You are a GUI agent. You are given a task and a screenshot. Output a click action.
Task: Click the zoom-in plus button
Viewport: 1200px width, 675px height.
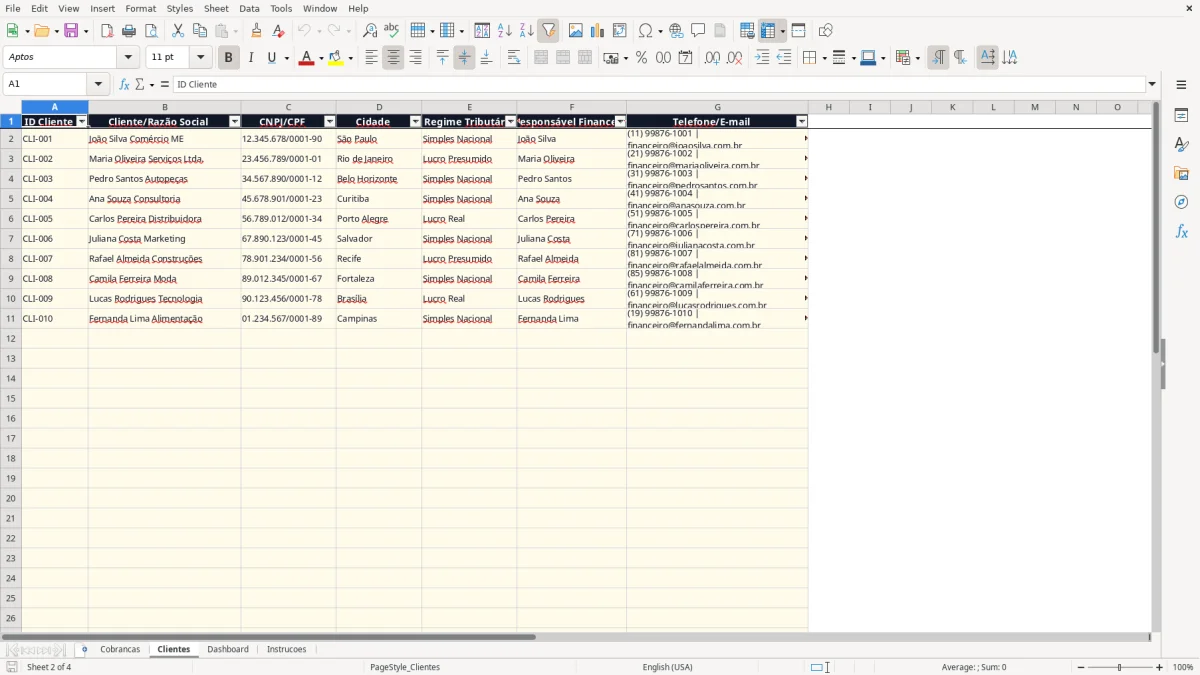tap(1160, 667)
